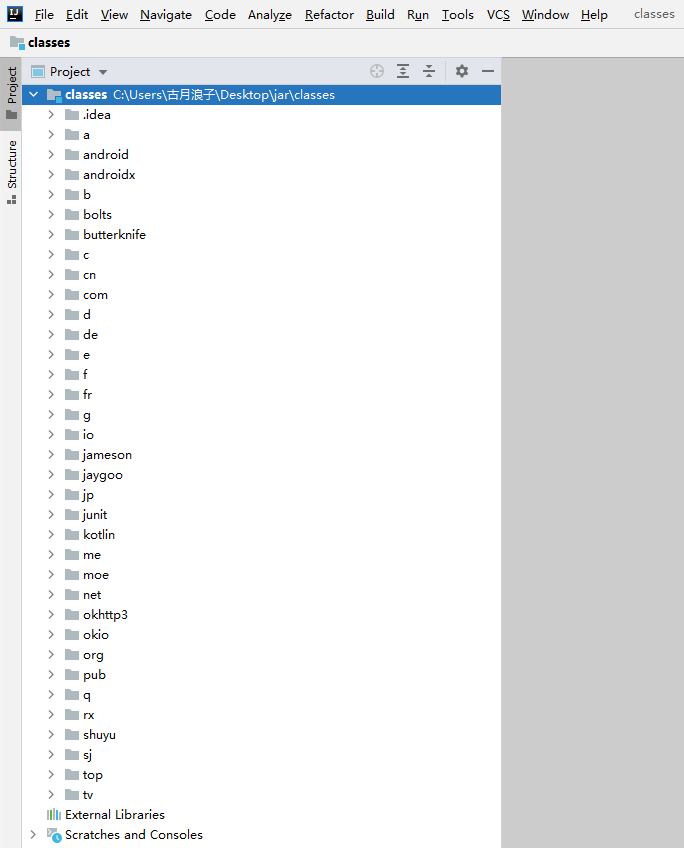
Task: Select the jp folder row
Action: 261,495
